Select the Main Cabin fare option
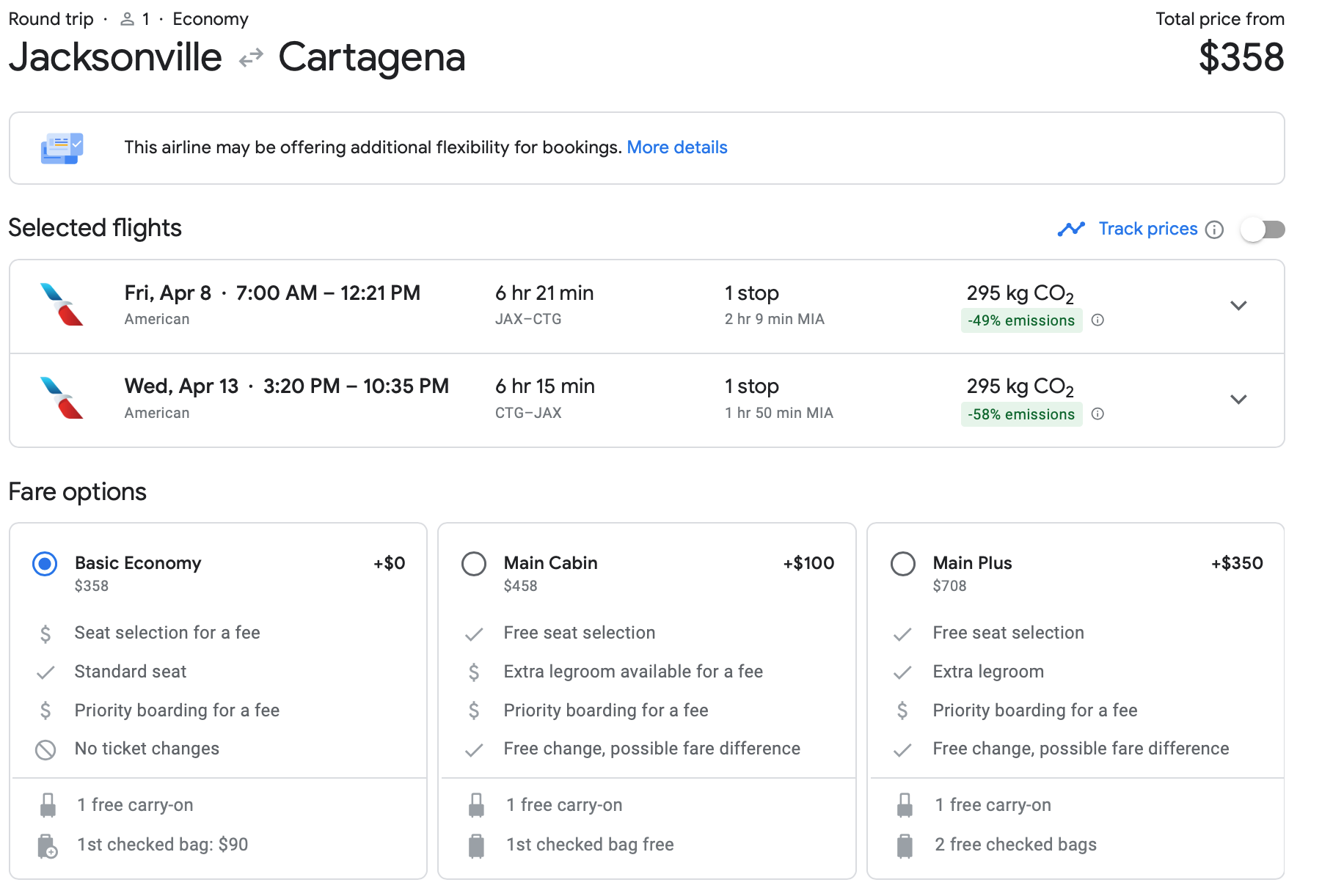This screenshot has height=896, width=1344. 474,564
